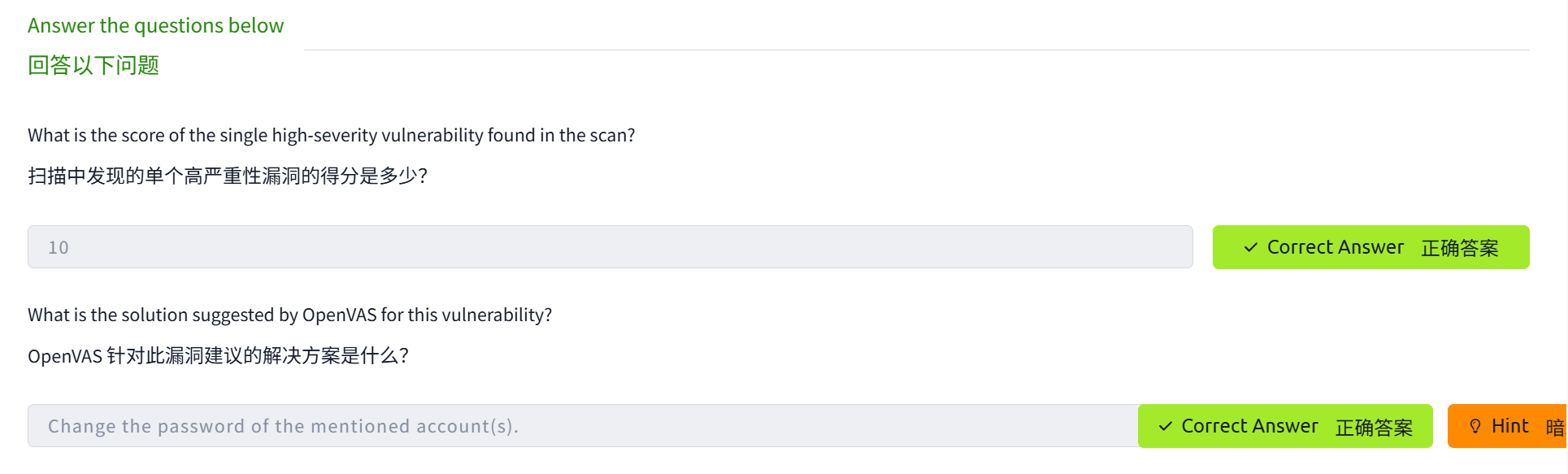This screenshot has height=474, width=1568.
Task: Click the 'Answer the questions below' heading
Action: coord(155,25)
